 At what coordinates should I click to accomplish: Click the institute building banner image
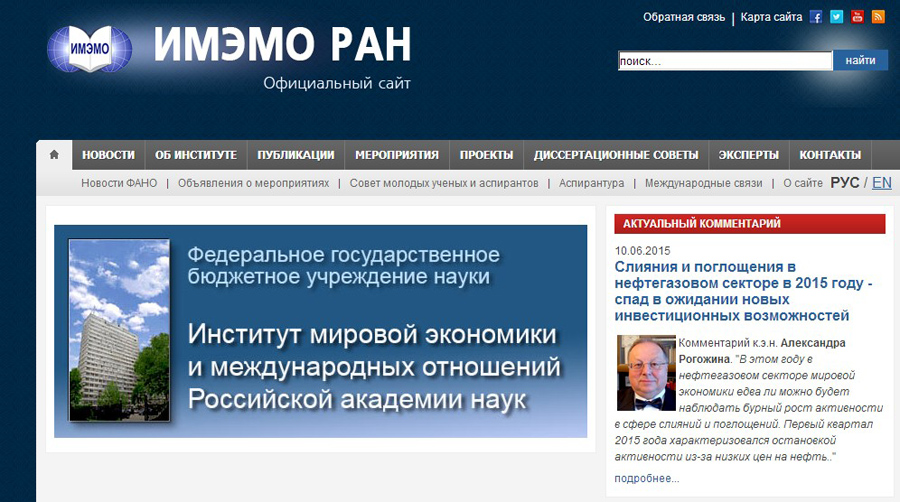click(119, 330)
